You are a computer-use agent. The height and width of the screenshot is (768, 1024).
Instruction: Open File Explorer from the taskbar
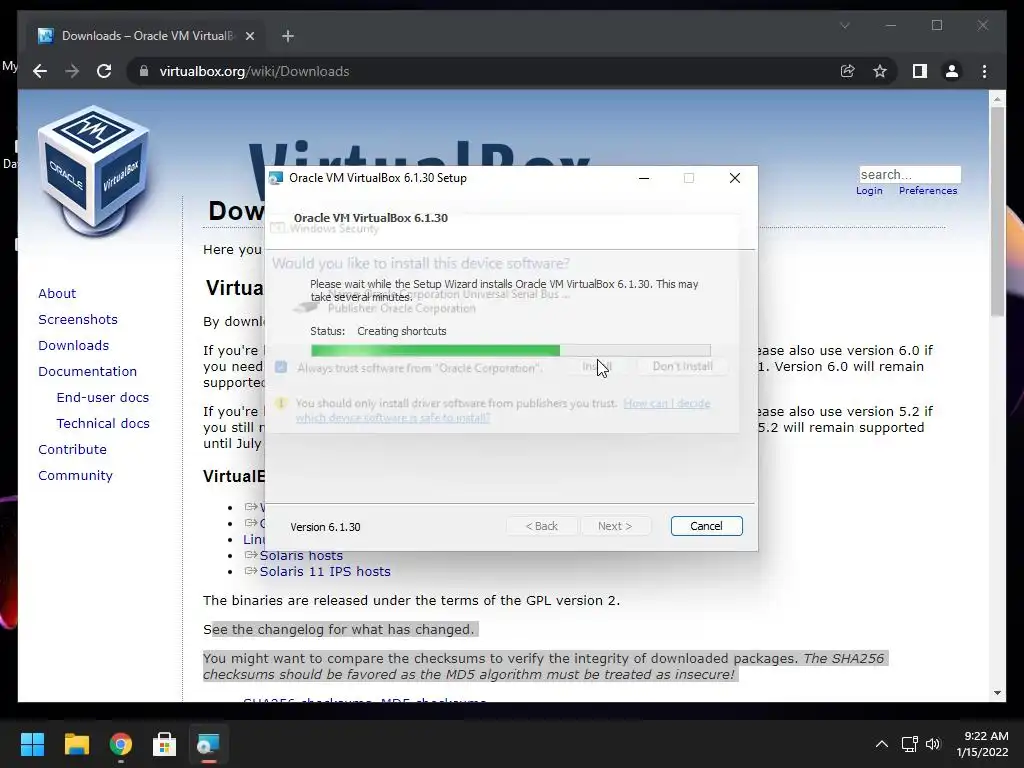coord(76,744)
